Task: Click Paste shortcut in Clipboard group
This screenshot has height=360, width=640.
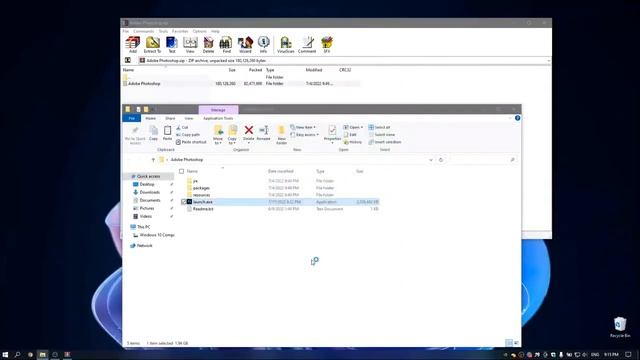Action: (x=191, y=142)
